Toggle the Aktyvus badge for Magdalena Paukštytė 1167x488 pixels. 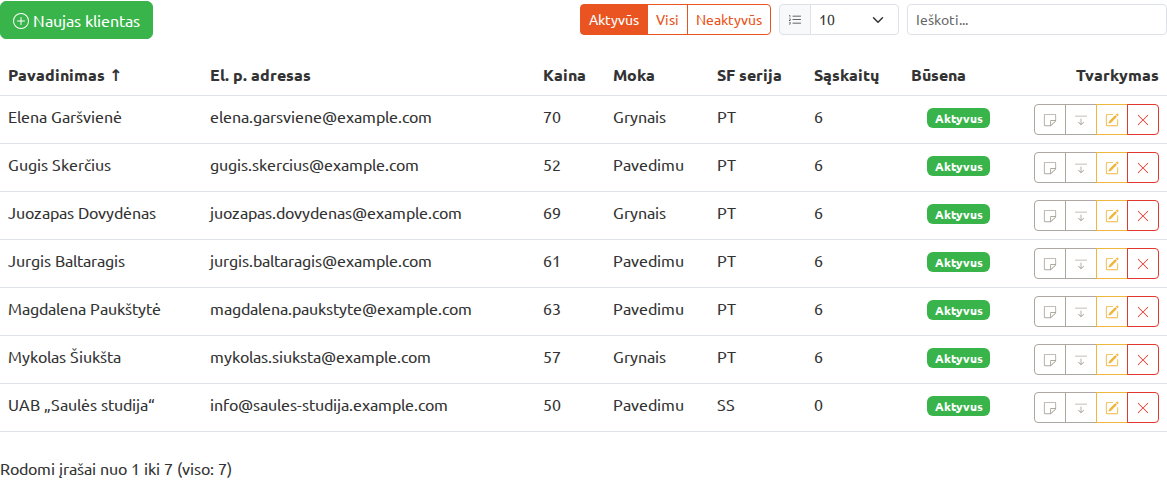click(x=958, y=310)
